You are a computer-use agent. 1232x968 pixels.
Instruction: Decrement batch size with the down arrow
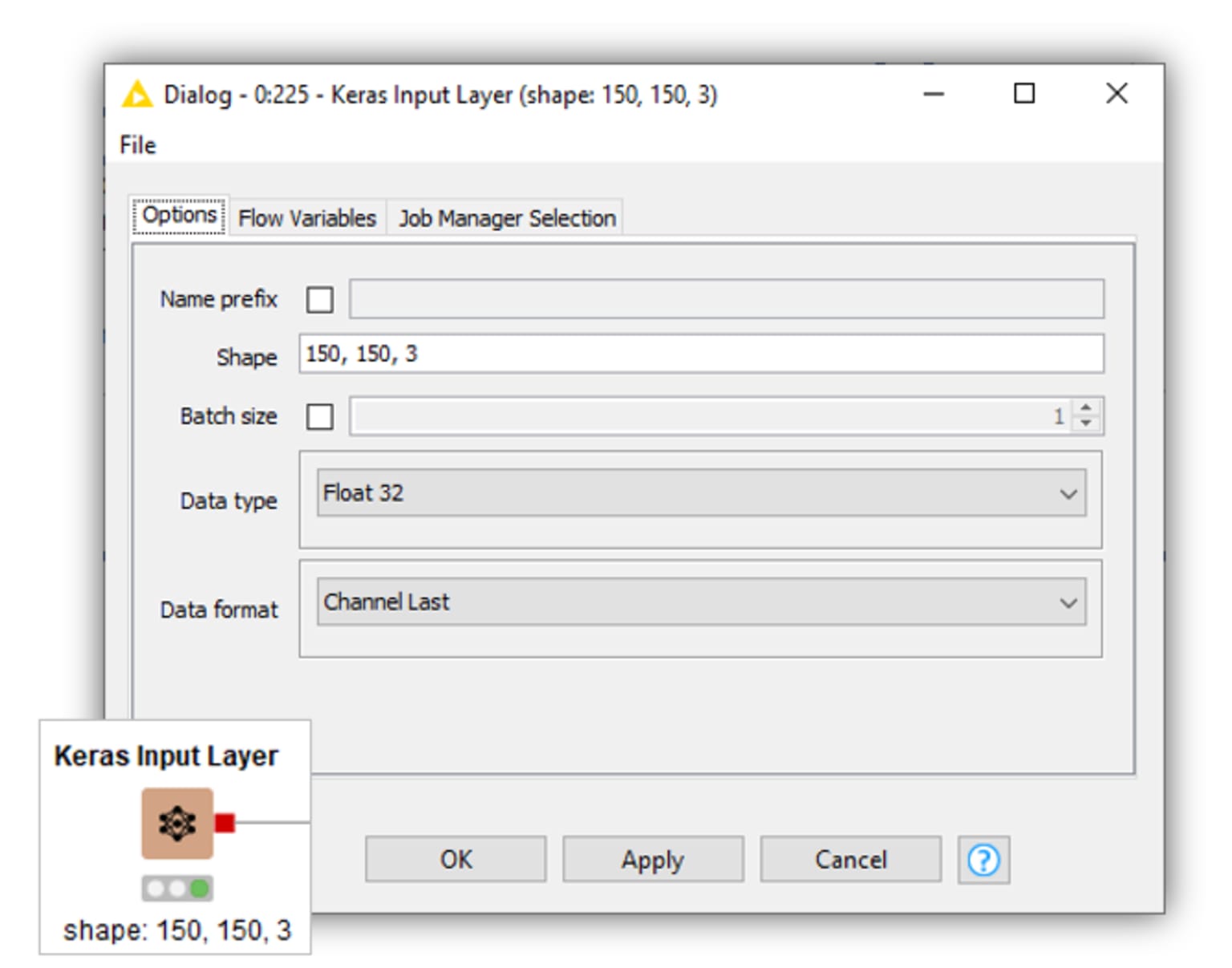pos(1084,423)
